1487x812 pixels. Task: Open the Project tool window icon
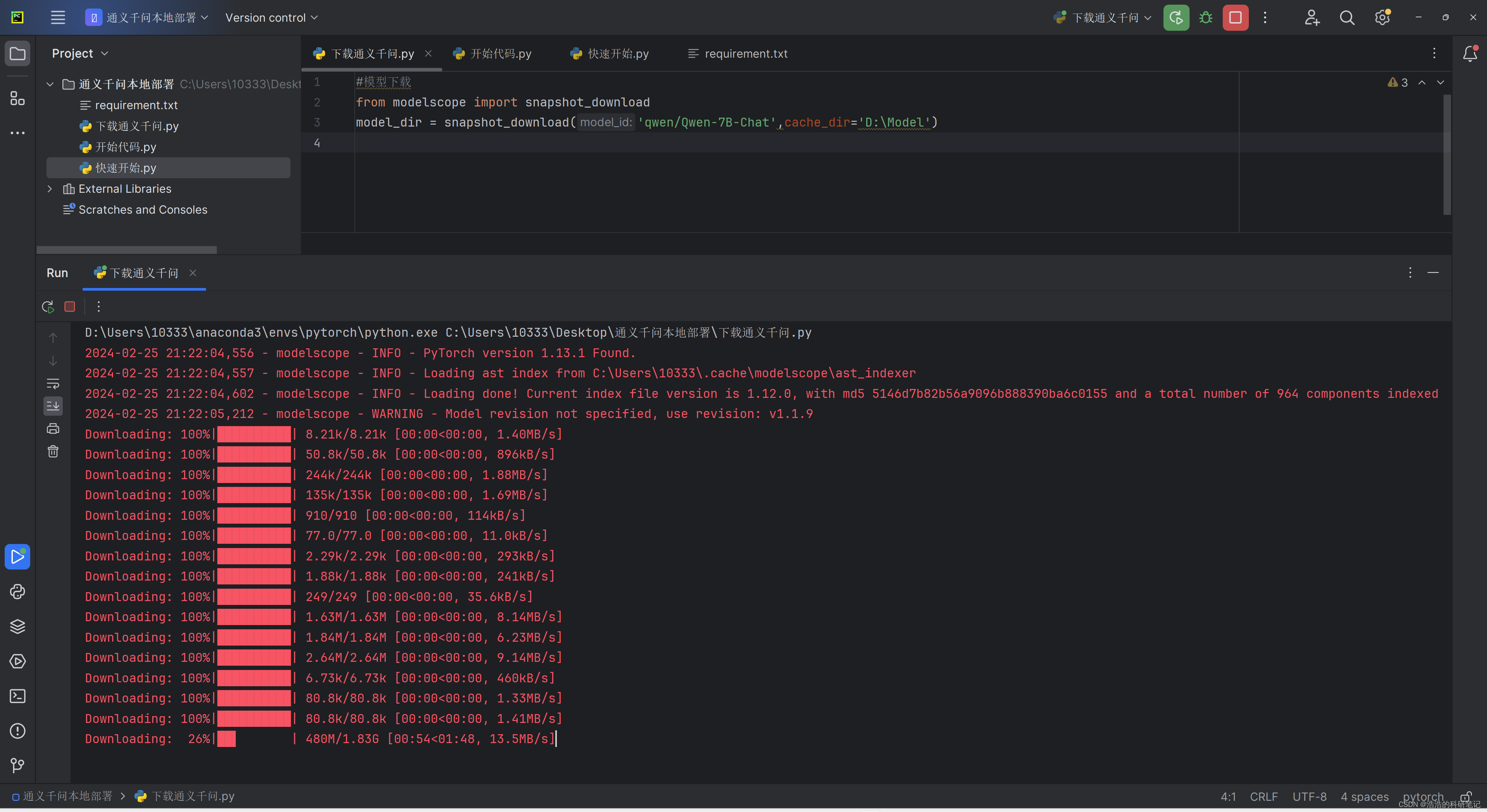(x=17, y=54)
